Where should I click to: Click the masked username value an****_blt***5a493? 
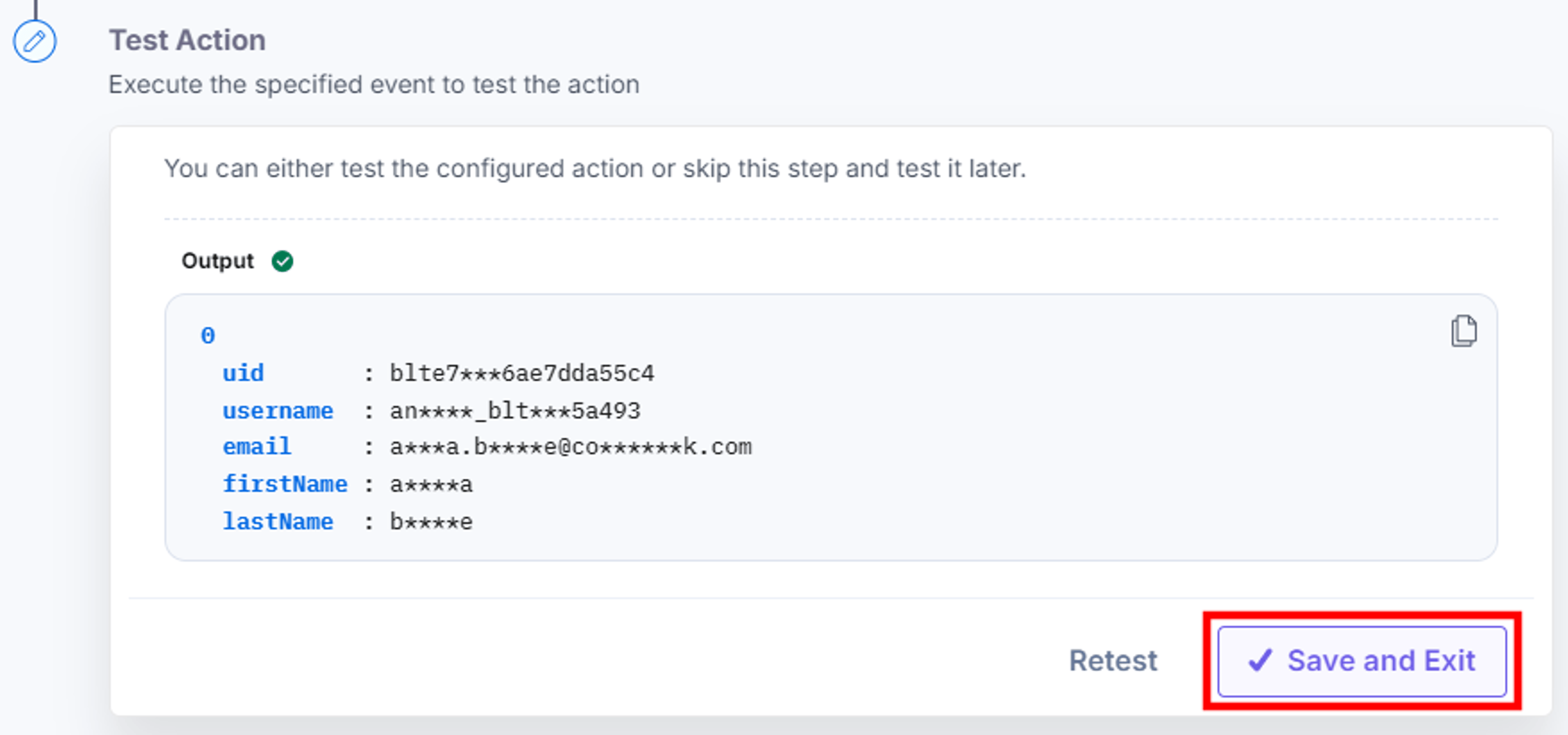pyautogui.click(x=515, y=411)
